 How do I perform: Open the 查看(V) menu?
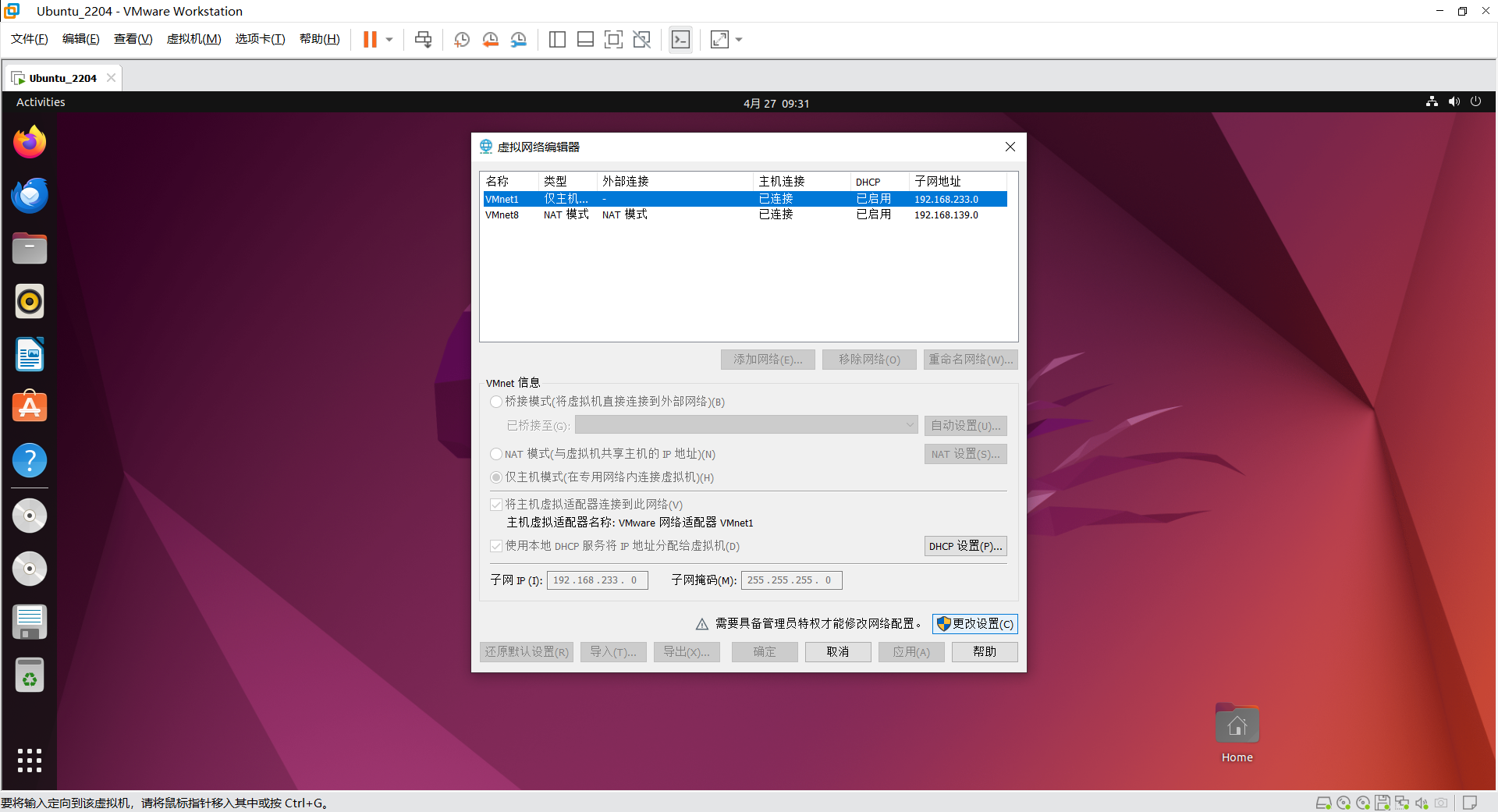click(x=133, y=39)
